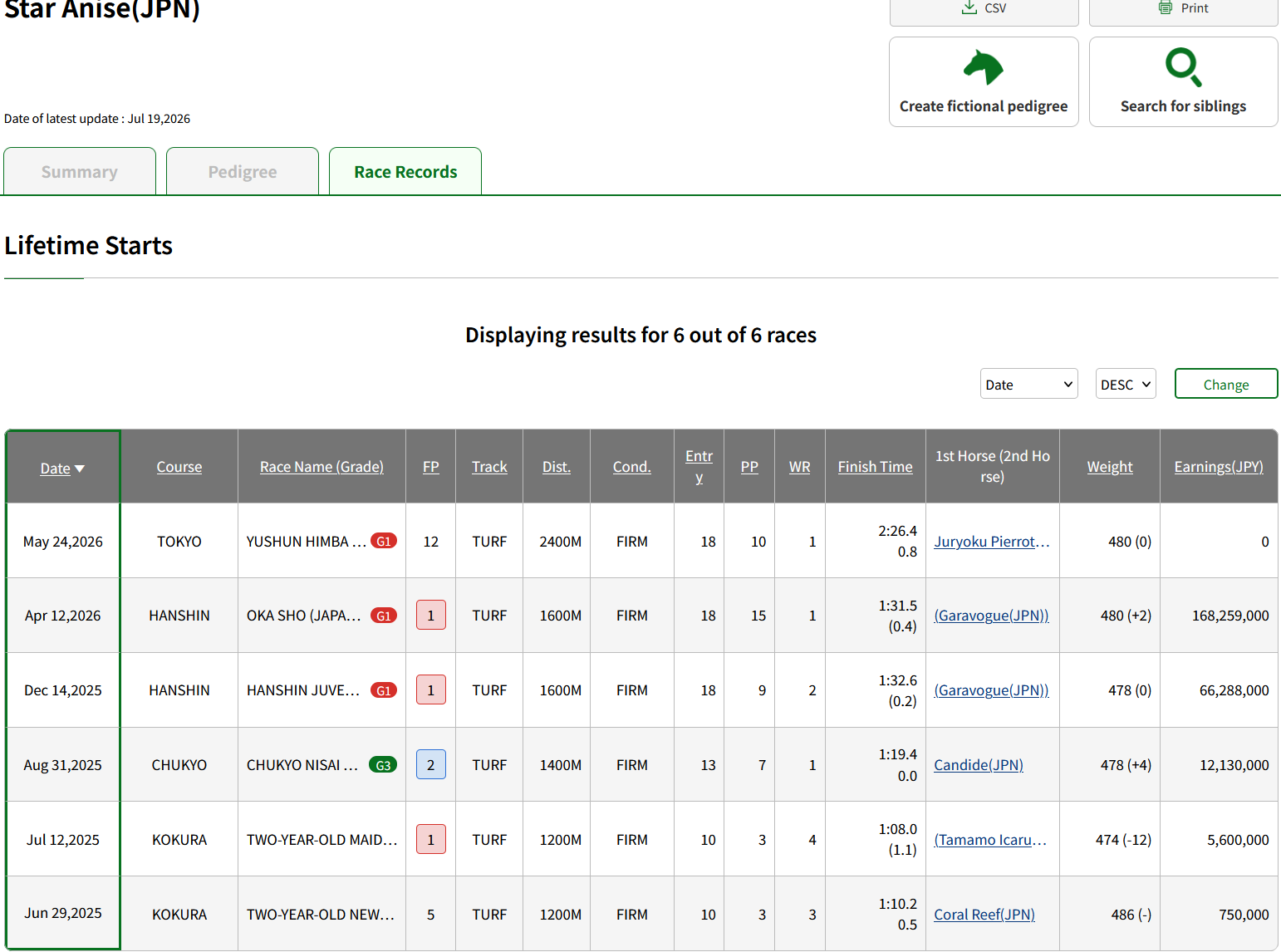
Task: Click the printer icon
Action: click(x=1166, y=7)
